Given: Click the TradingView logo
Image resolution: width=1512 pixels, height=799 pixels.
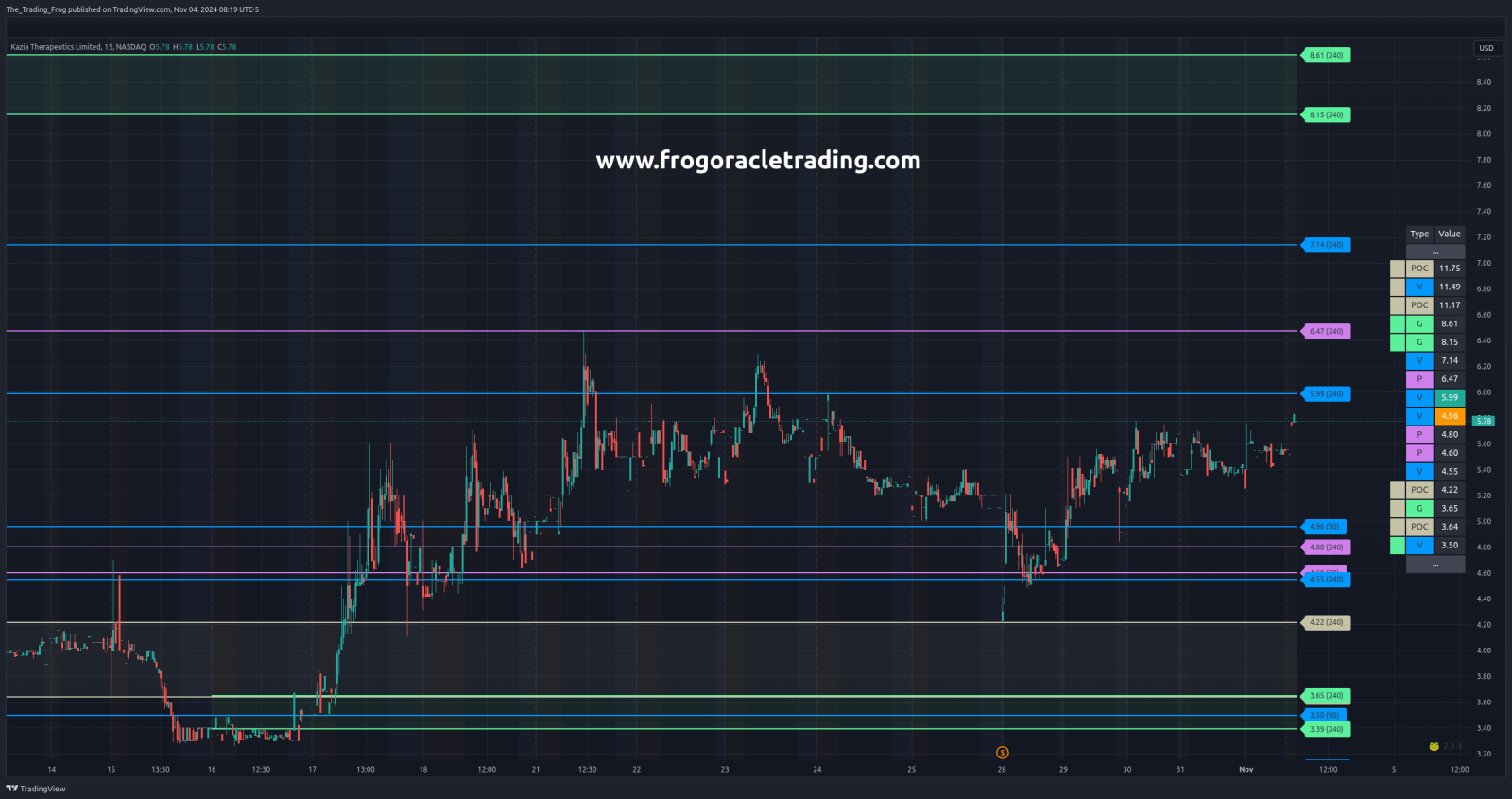Looking at the screenshot, I should click(x=36, y=789).
